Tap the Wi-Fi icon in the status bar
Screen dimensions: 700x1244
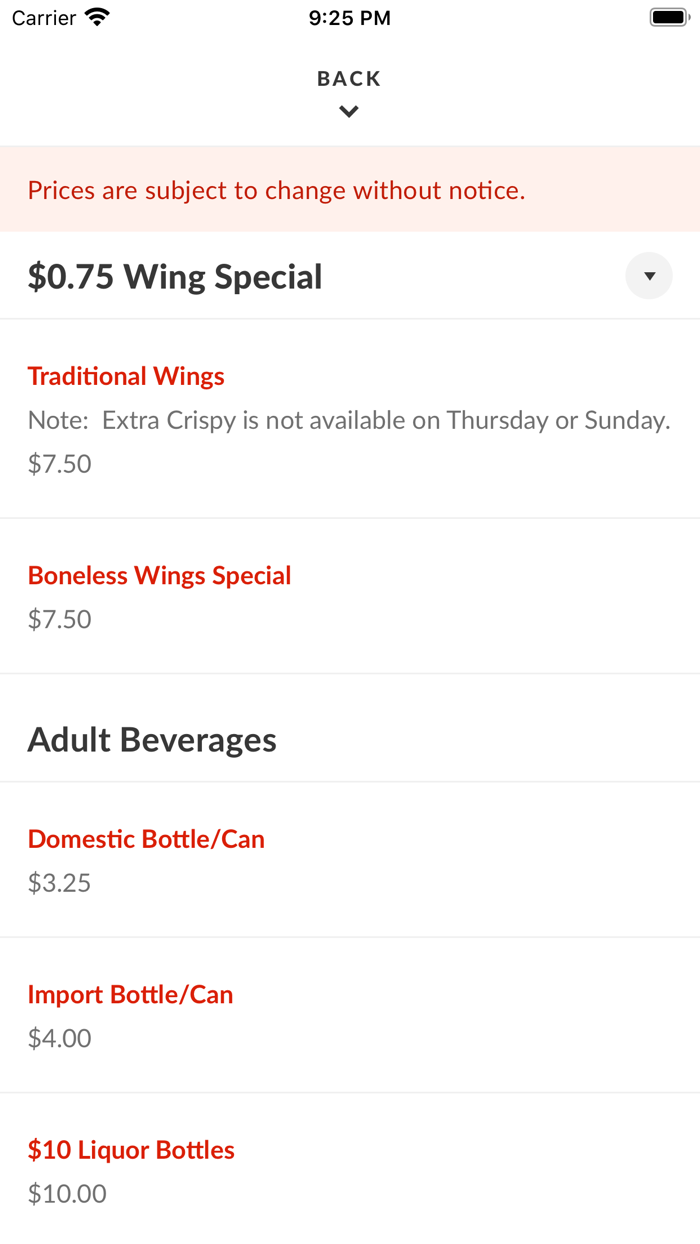[x=98, y=17]
